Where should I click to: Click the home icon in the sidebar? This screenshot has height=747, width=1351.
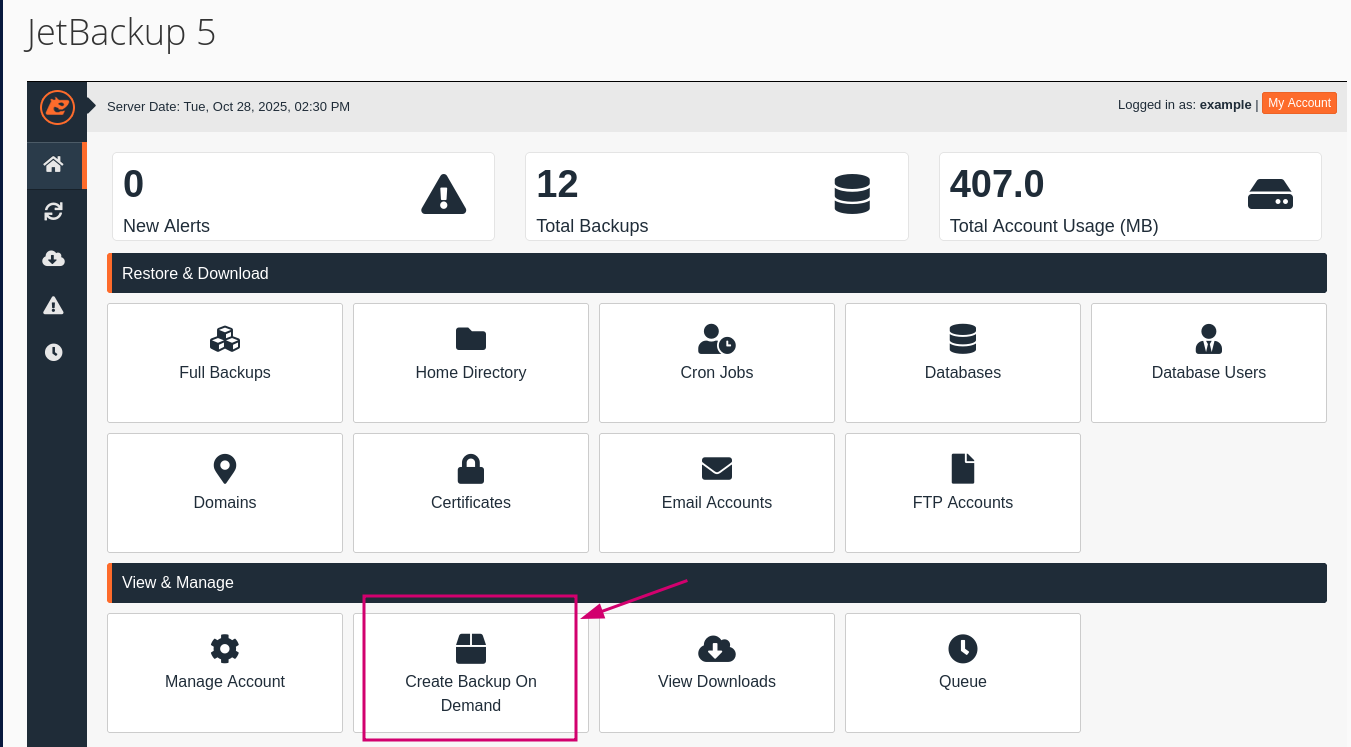tap(54, 165)
